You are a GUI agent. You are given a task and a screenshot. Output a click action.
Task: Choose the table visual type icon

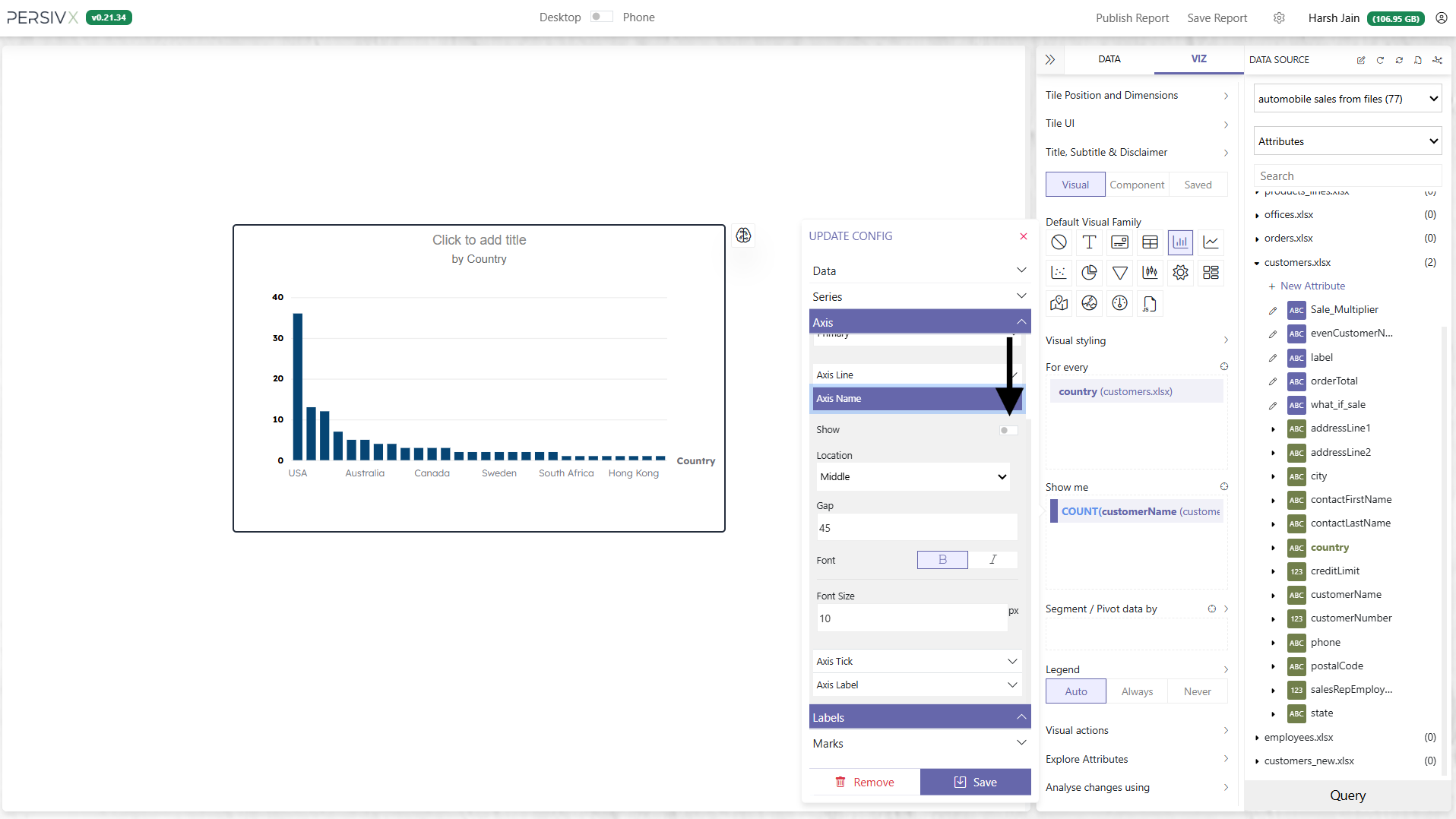click(x=1150, y=242)
